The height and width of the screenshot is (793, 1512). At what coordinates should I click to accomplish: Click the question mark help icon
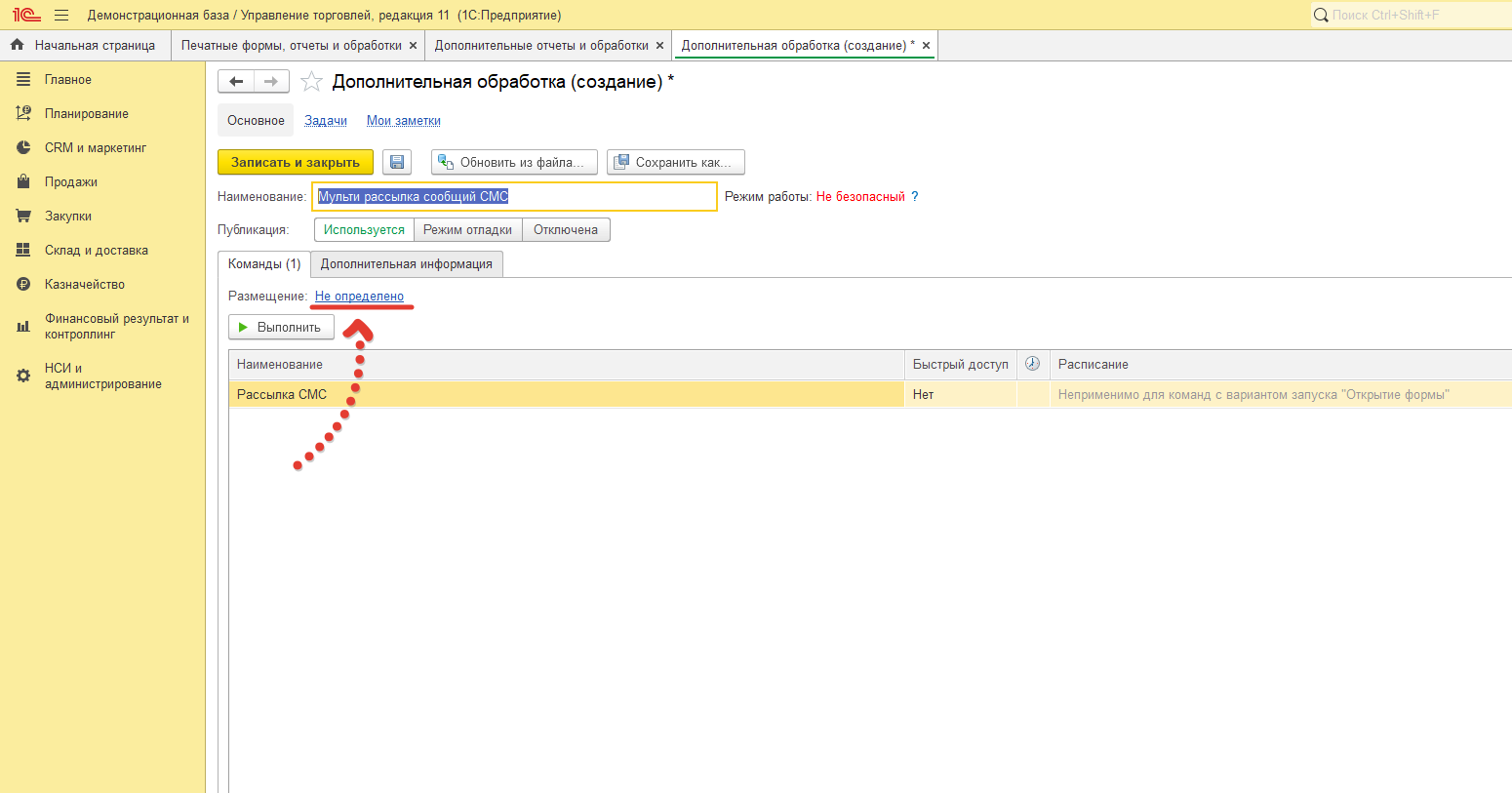pyautogui.click(x=915, y=196)
